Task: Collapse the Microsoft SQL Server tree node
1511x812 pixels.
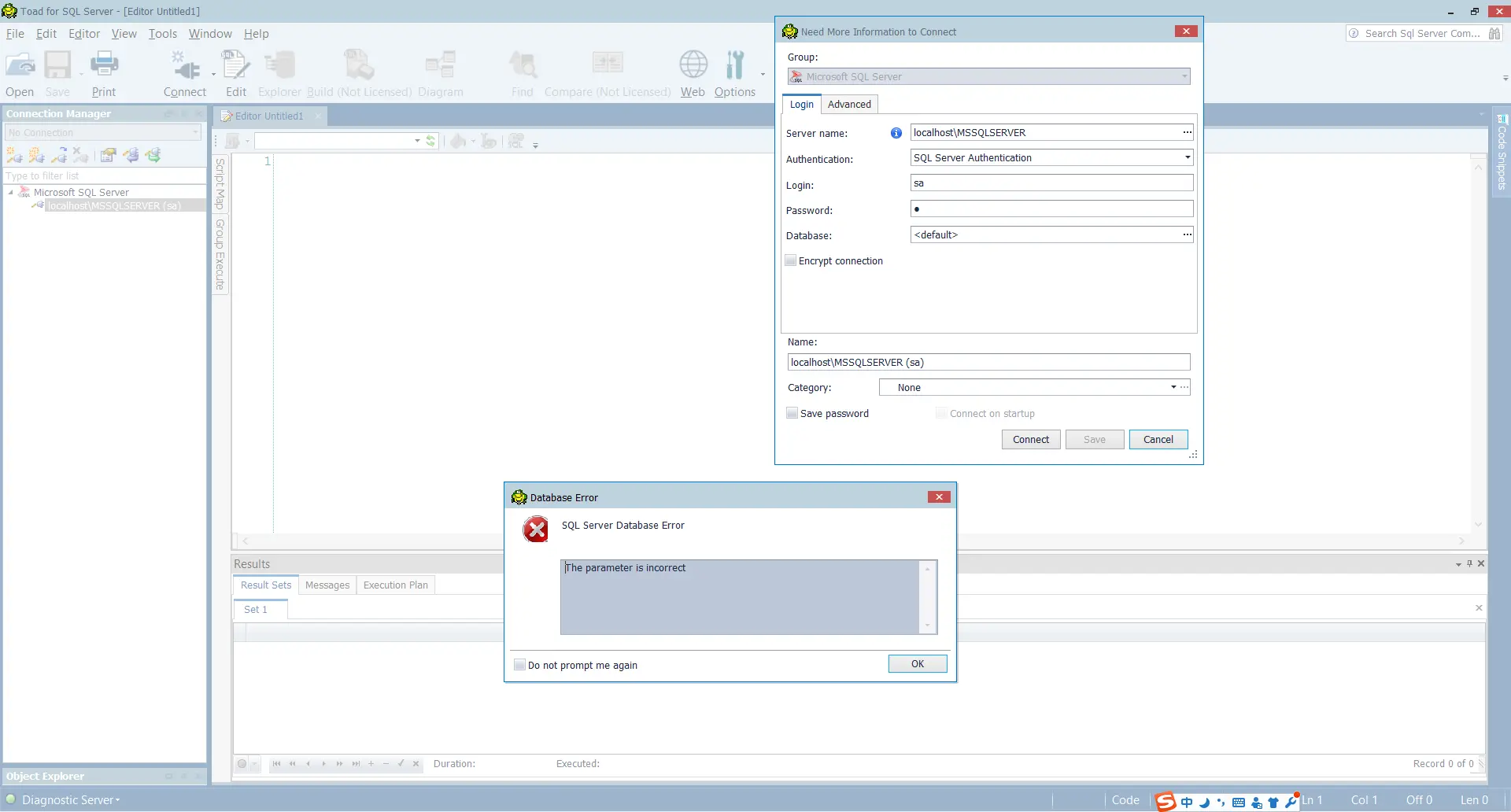Action: [11, 192]
